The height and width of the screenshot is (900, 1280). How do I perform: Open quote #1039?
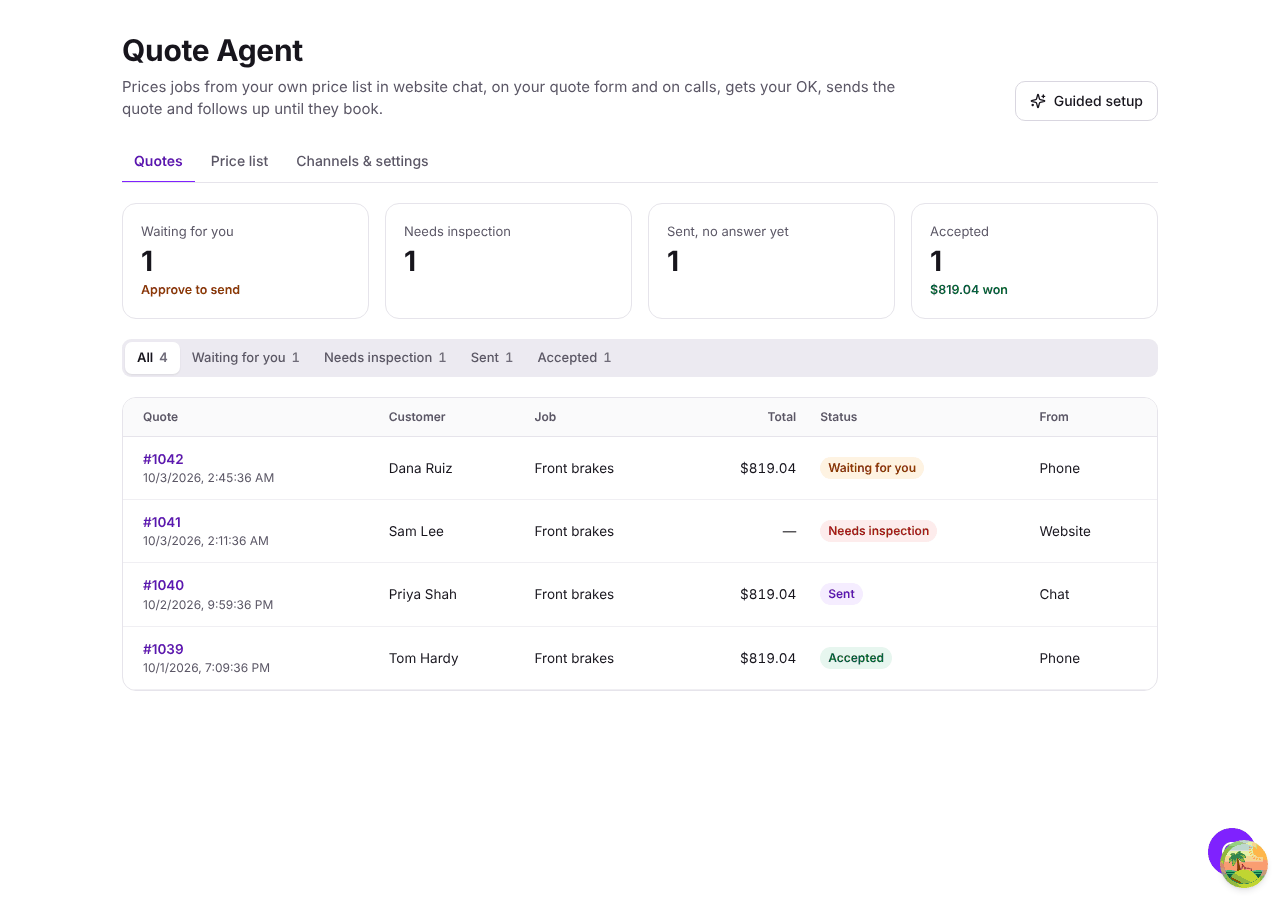pyautogui.click(x=163, y=649)
